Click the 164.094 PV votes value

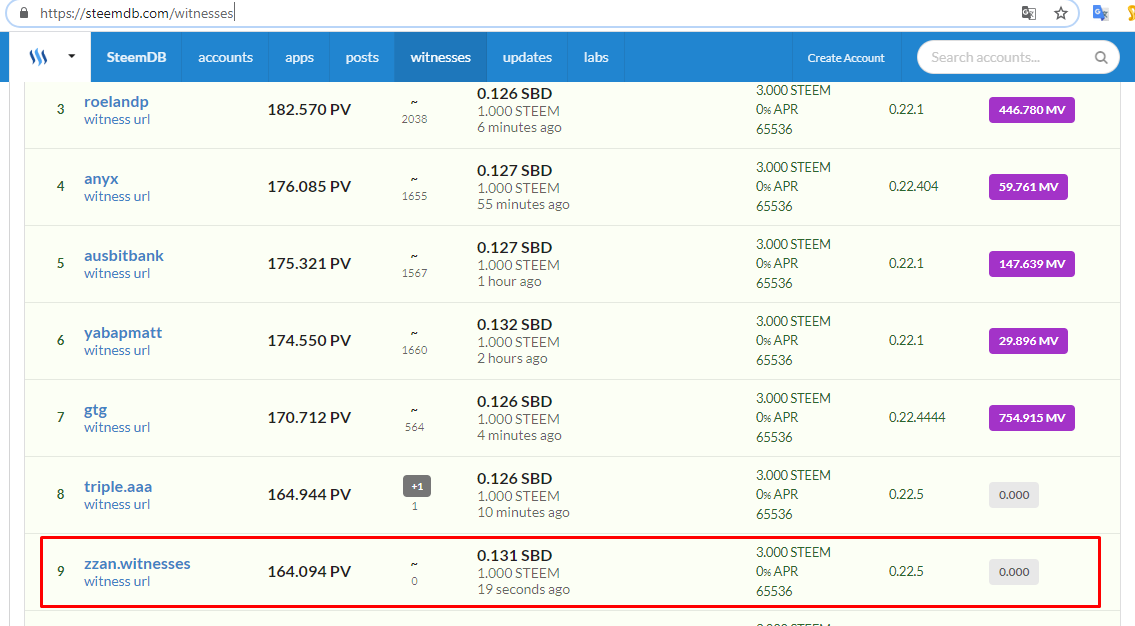tap(309, 572)
